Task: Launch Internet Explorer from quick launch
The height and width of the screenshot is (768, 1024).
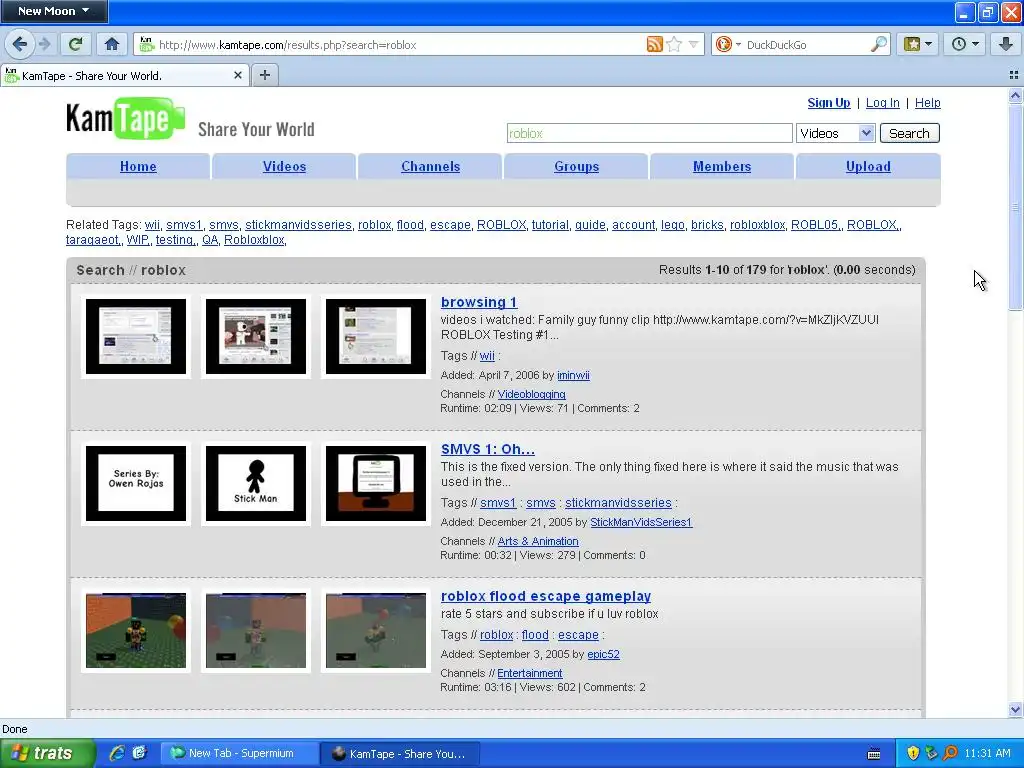Action: (x=117, y=754)
